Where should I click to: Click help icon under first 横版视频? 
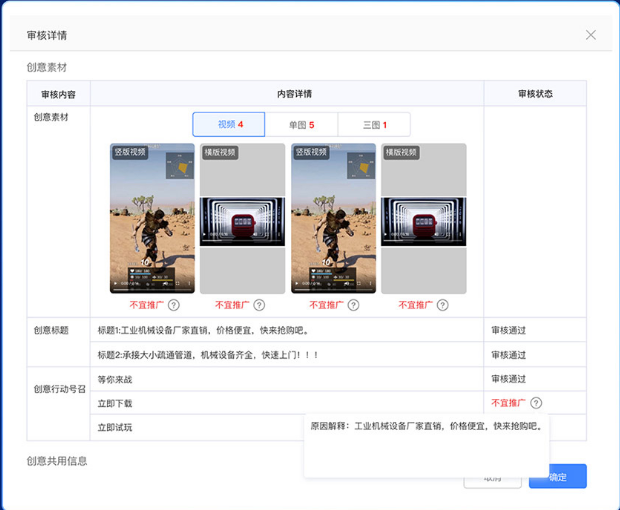pos(259,305)
